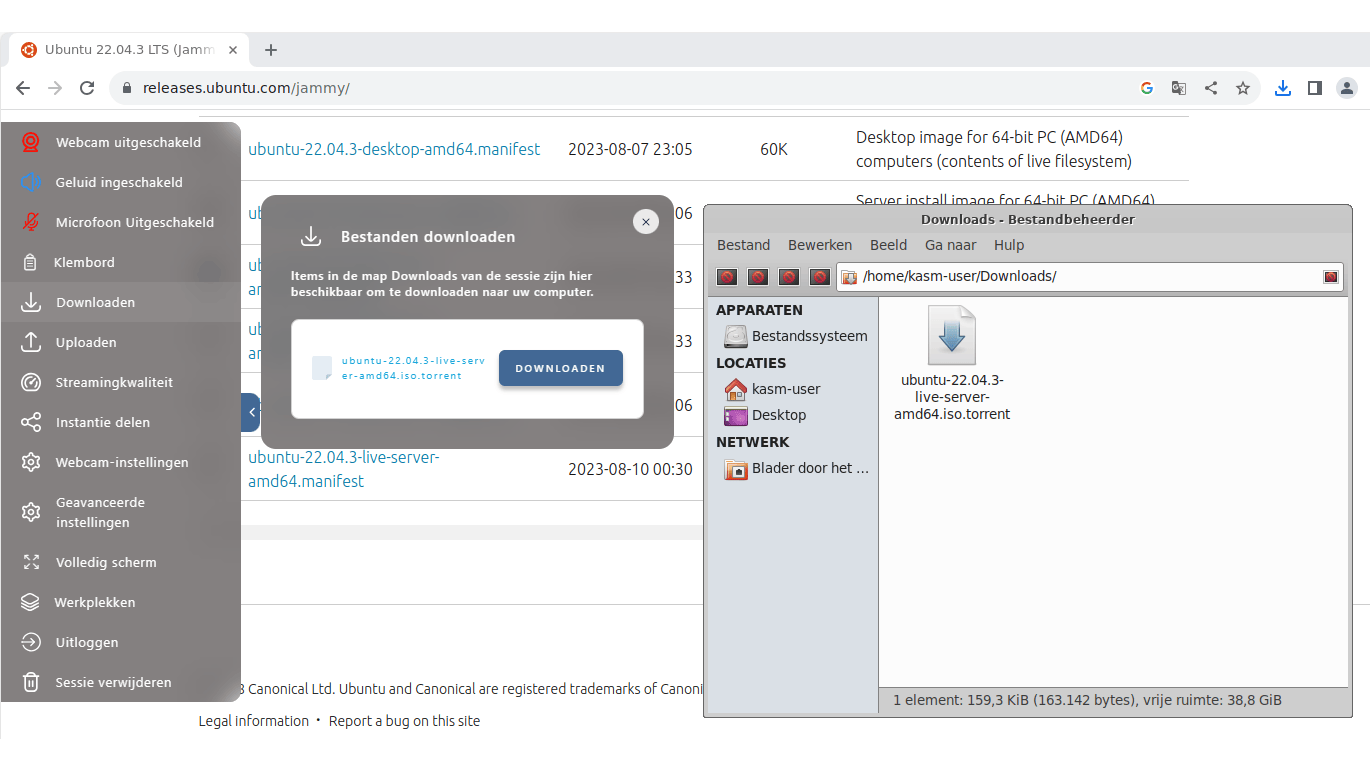Viewport: 1370px width, 771px height.
Task: Select the torrent file in Downloads folder
Action: 952,364
